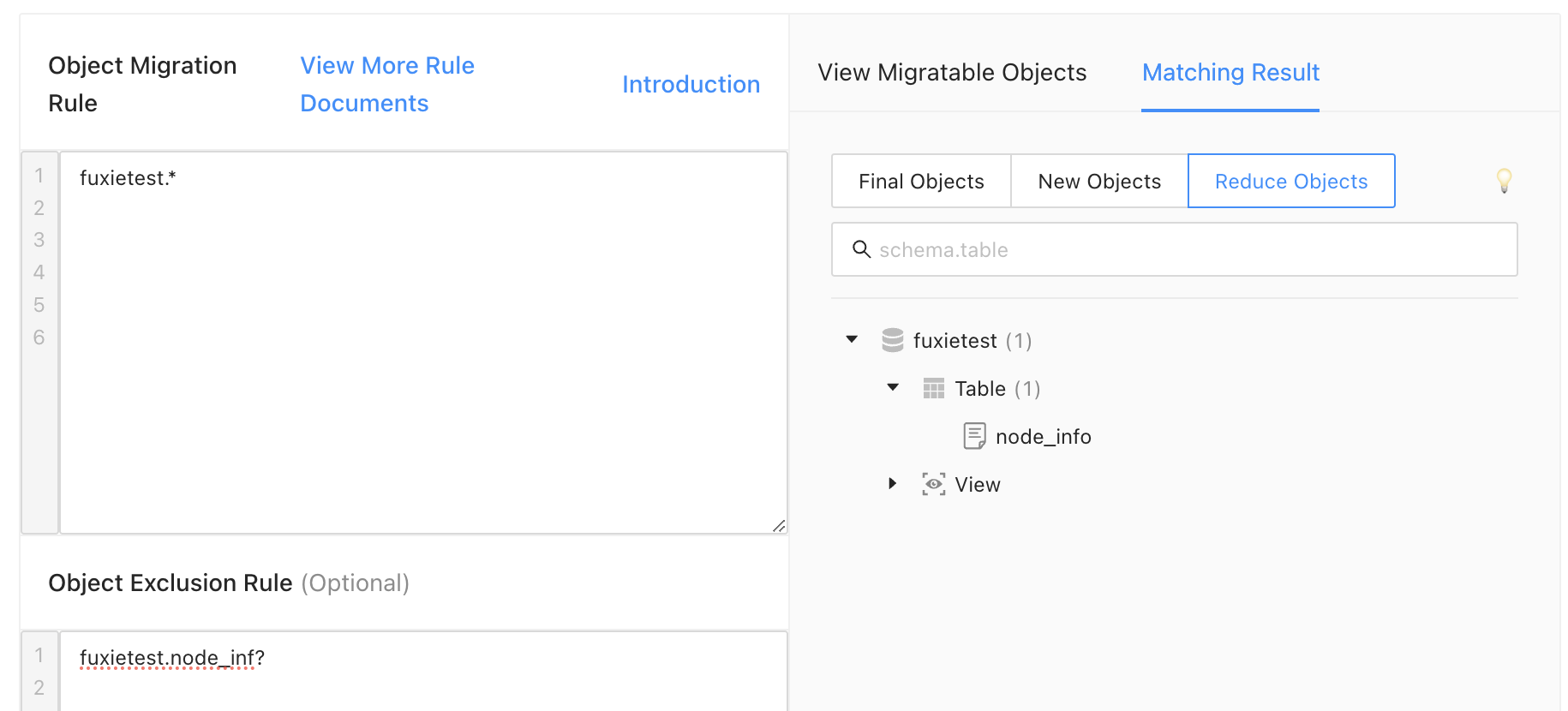Image resolution: width=1568 pixels, height=711 pixels.
Task: Click the search magnifier icon
Action: tap(861, 249)
